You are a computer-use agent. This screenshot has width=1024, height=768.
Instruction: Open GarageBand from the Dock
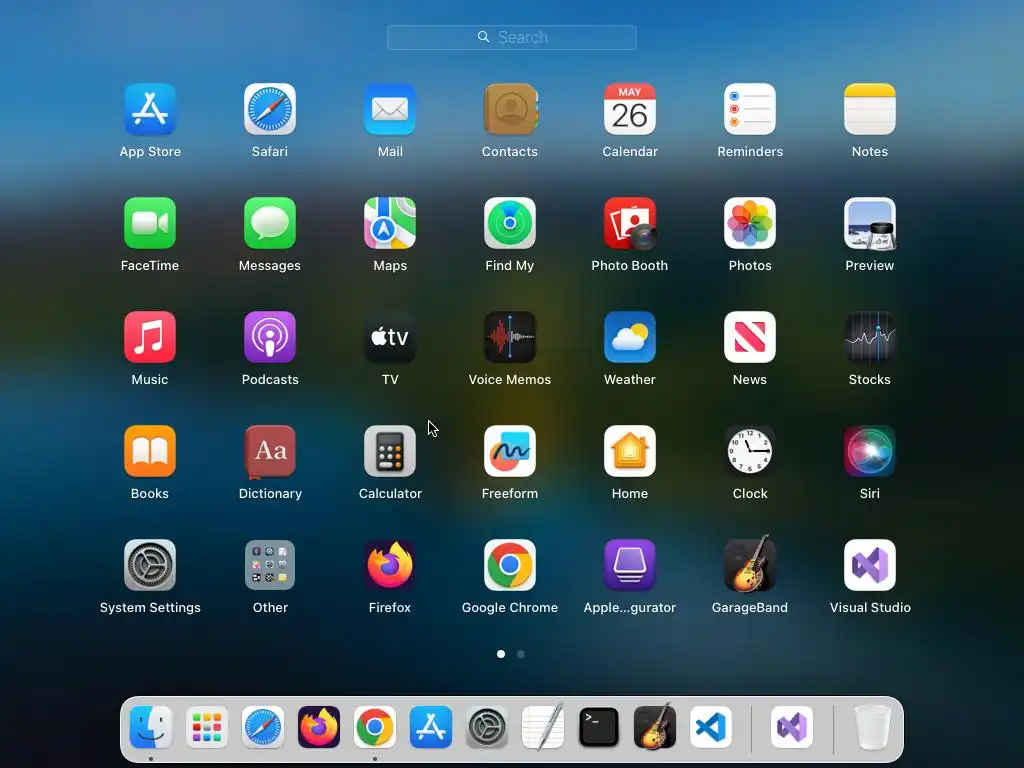pyautogui.click(x=655, y=726)
